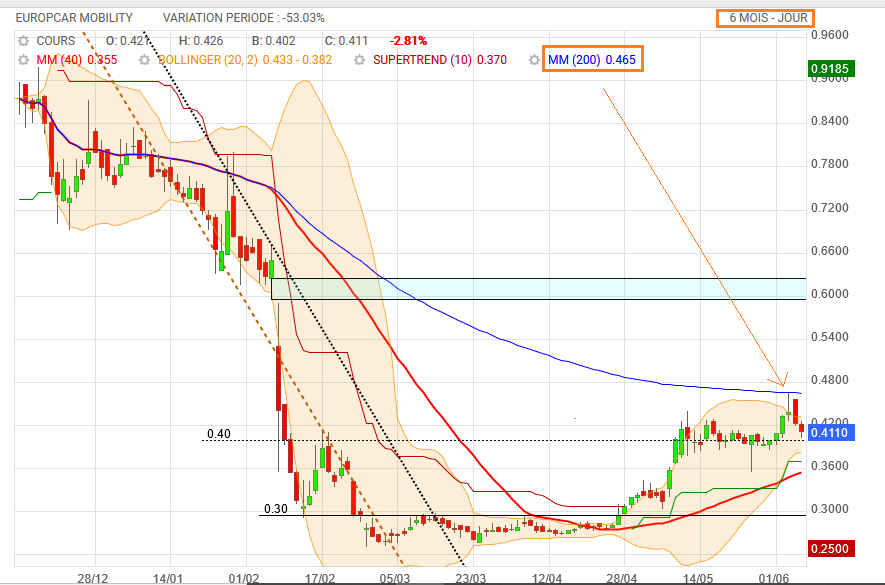Click the 01/06 date axis label
The image size is (885, 585).
pos(773,579)
